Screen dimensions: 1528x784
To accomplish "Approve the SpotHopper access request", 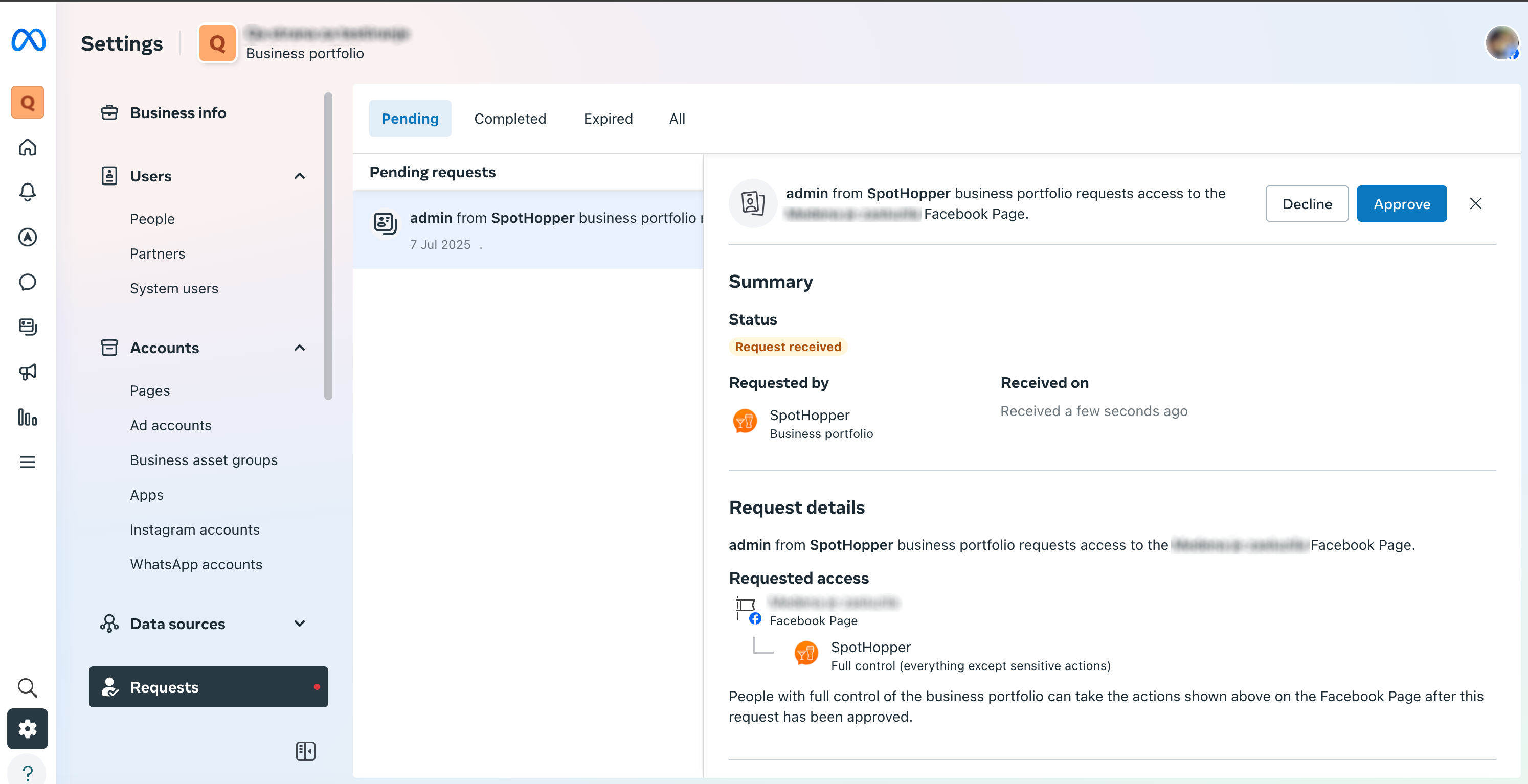I will pyautogui.click(x=1402, y=203).
